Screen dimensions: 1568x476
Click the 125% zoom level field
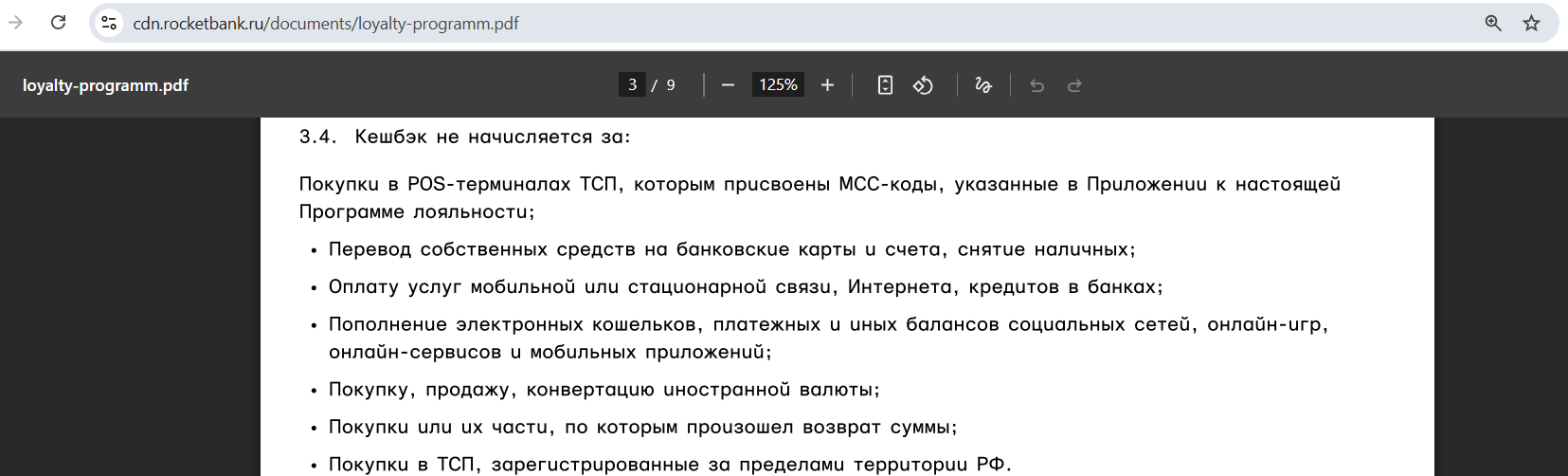tap(778, 84)
